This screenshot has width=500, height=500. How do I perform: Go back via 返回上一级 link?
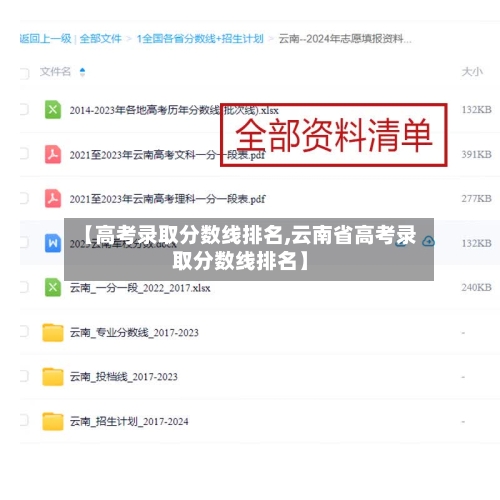(46, 39)
